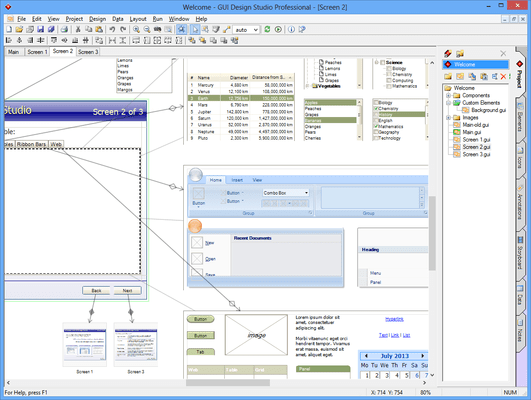Image resolution: width=531 pixels, height=400 pixels.
Task: Click the first folder icon in Project panel toolbar
Action: click(448, 77)
